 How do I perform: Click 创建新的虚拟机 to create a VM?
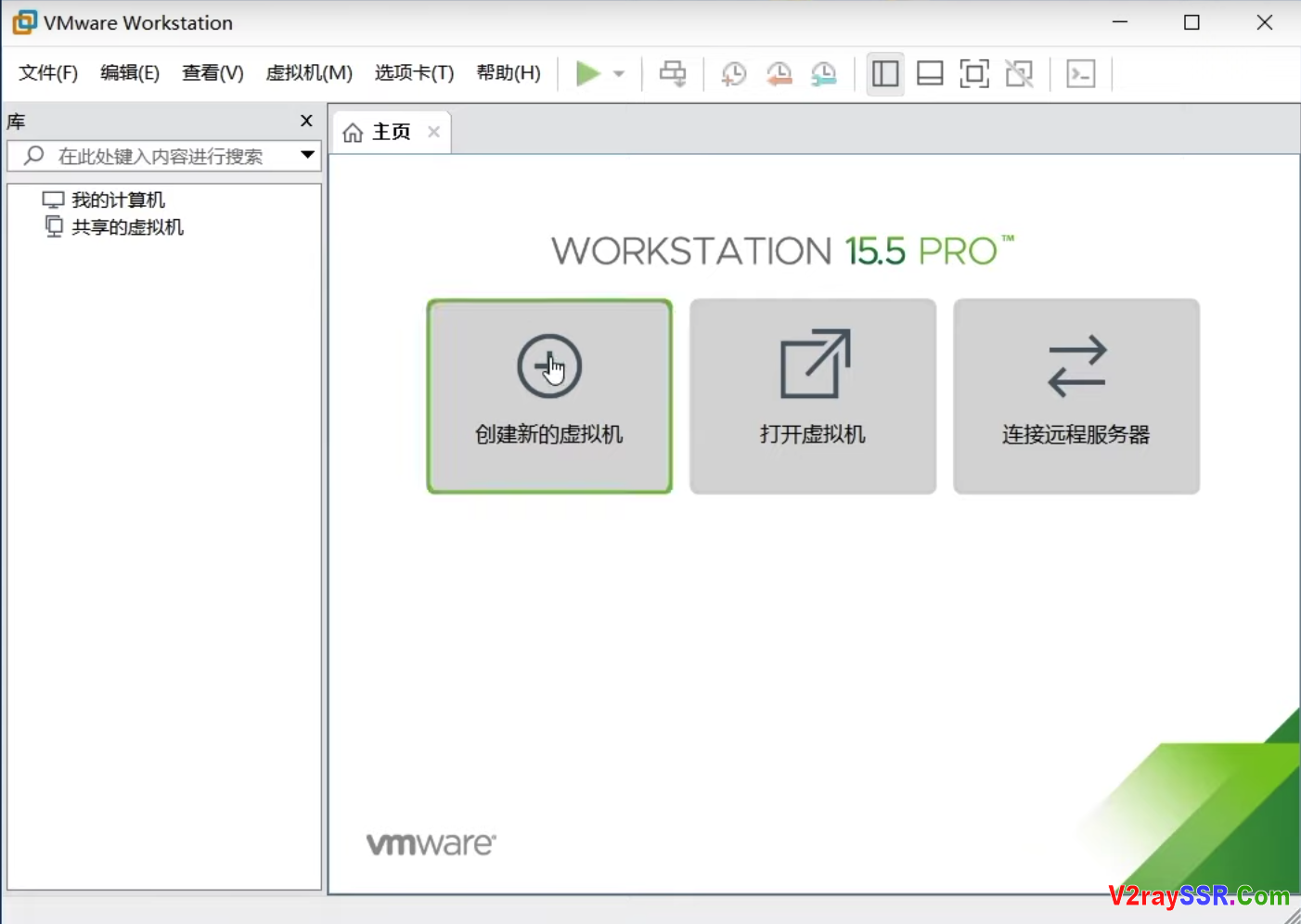tap(548, 397)
